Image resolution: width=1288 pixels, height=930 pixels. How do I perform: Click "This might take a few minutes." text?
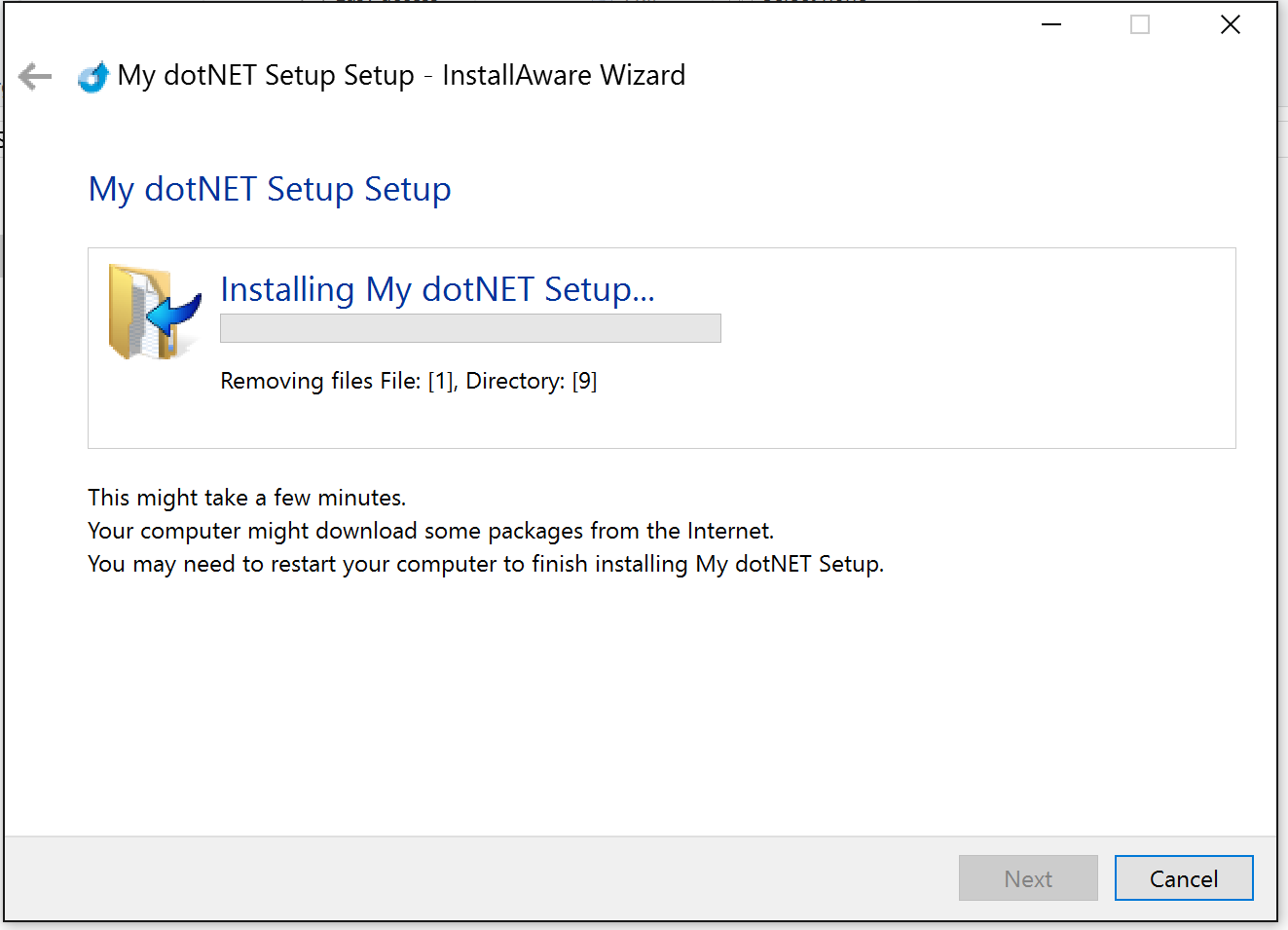(247, 498)
